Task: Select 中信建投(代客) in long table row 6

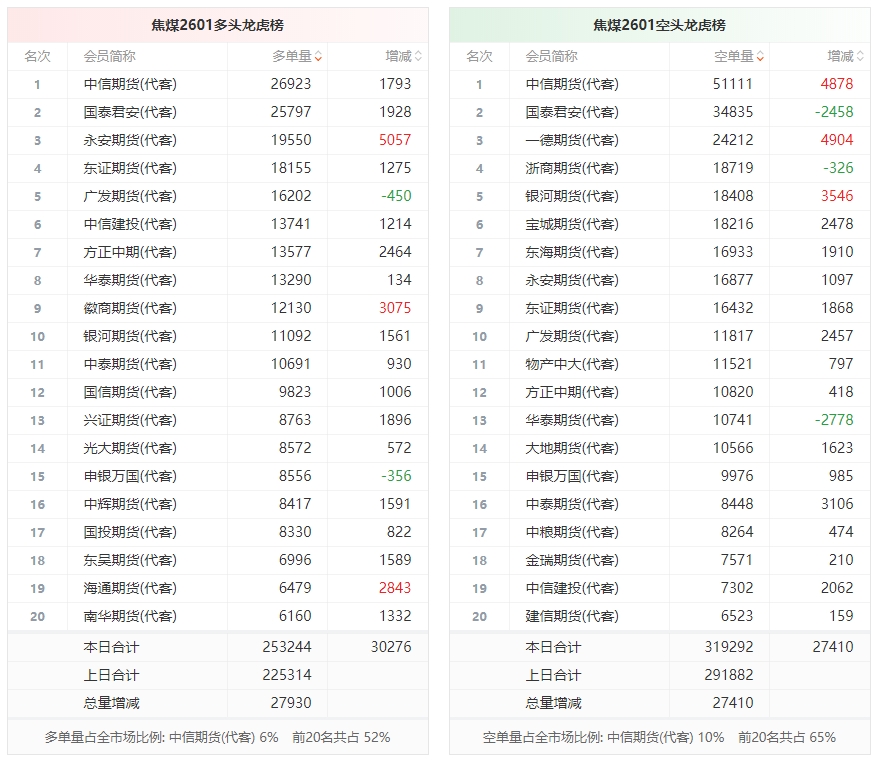Action: point(130,224)
